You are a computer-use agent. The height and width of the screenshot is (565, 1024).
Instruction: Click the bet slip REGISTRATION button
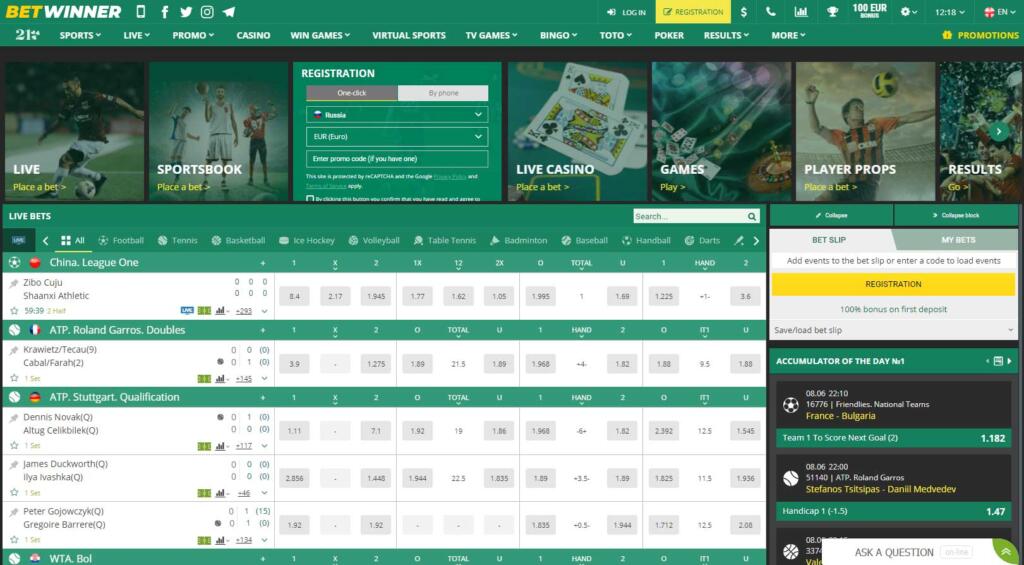click(x=893, y=284)
